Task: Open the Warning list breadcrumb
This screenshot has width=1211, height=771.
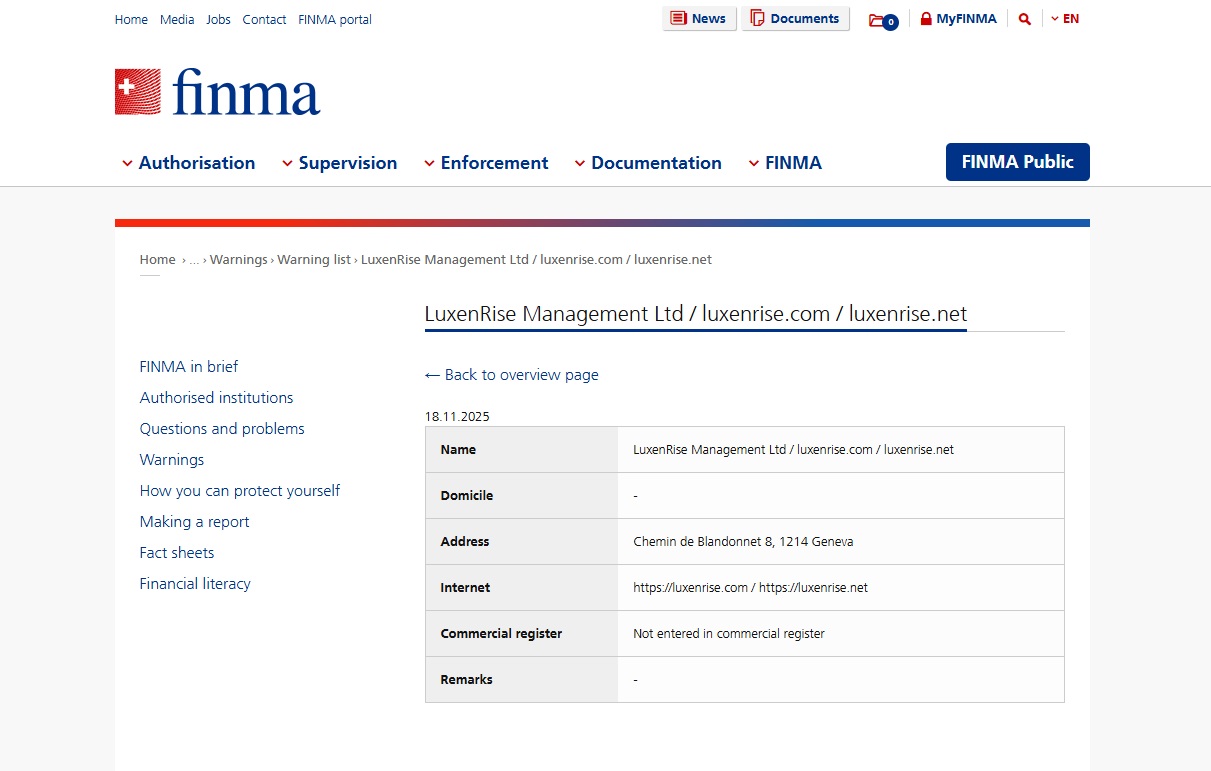Action: coord(313,259)
